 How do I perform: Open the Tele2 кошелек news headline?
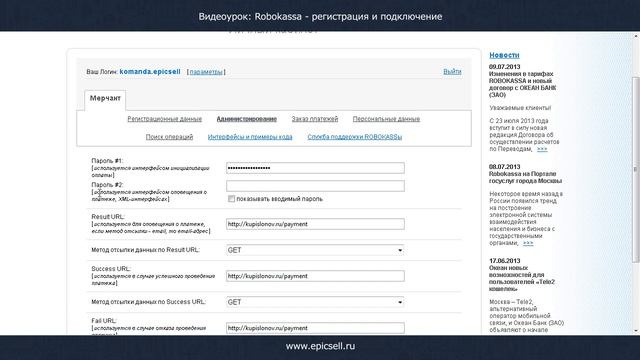[522, 278]
